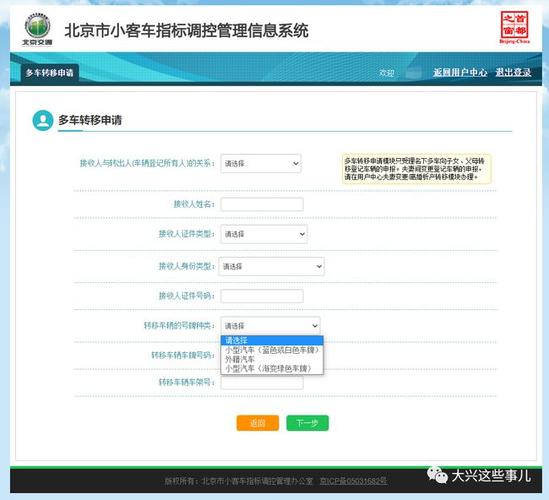
Task: Choose 小型汽车（蓝色或白色车牌） option
Action: coord(272,350)
